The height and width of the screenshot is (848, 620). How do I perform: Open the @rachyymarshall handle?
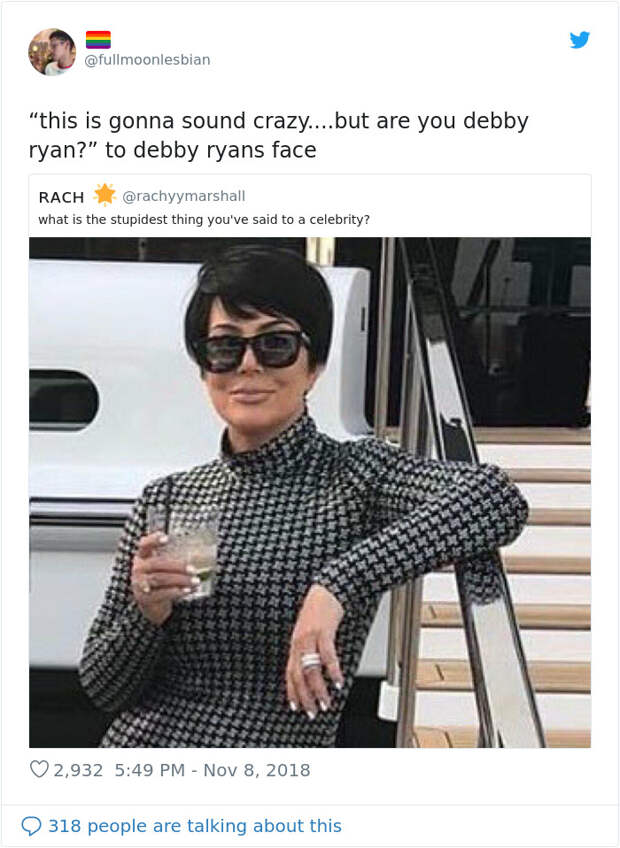184,196
